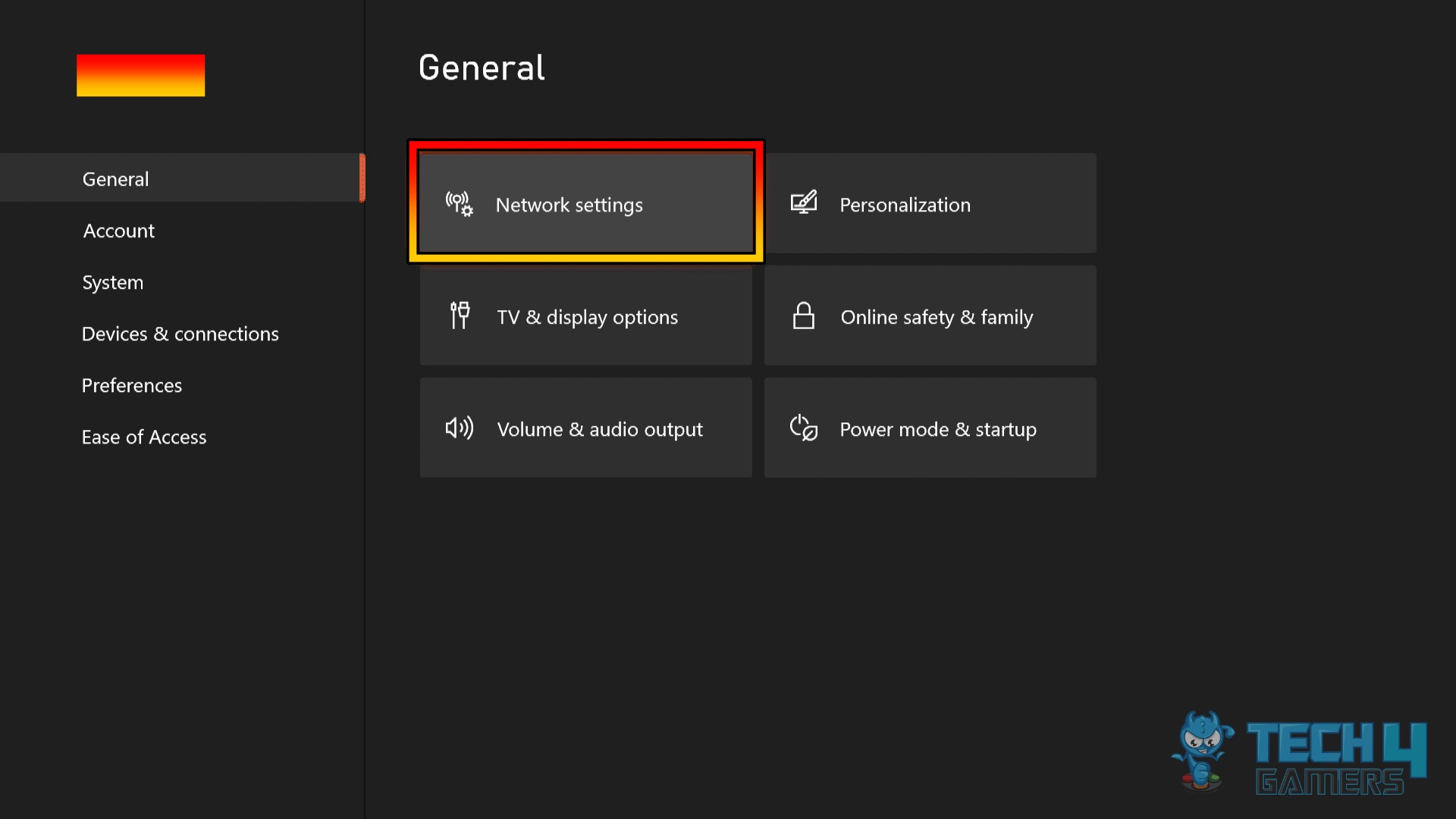1456x819 pixels.
Task: Open Personalization settings
Action: tap(930, 203)
